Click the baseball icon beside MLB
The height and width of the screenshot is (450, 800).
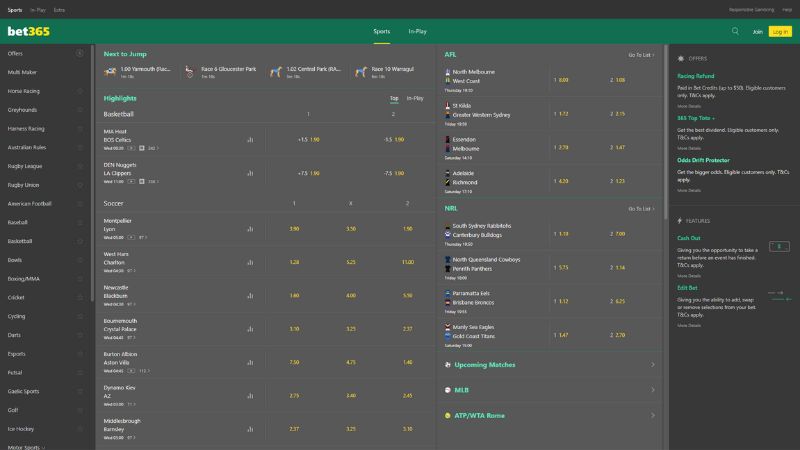pyautogui.click(x=447, y=390)
